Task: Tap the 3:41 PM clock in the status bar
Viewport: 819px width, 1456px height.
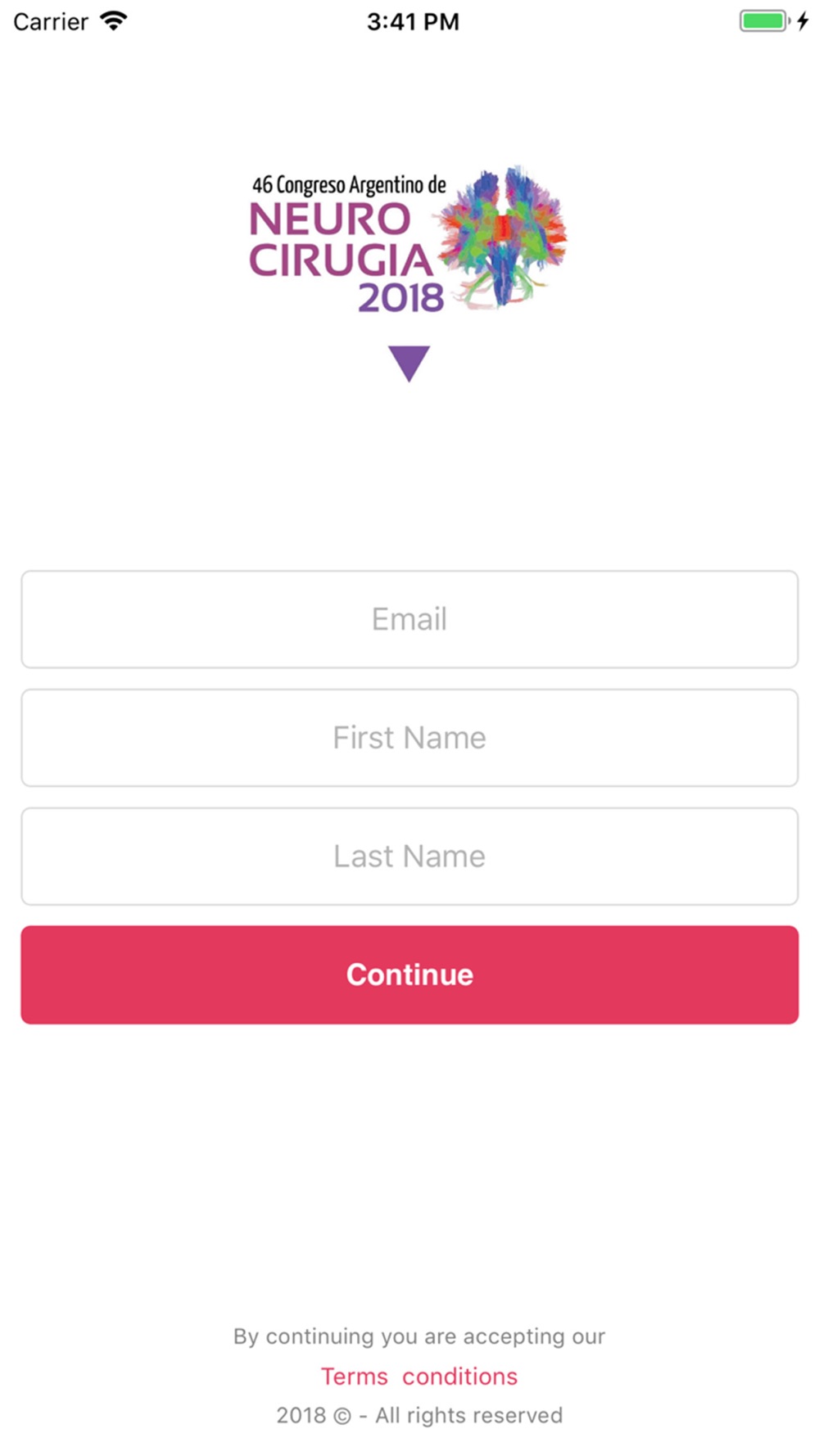Action: coord(413,21)
